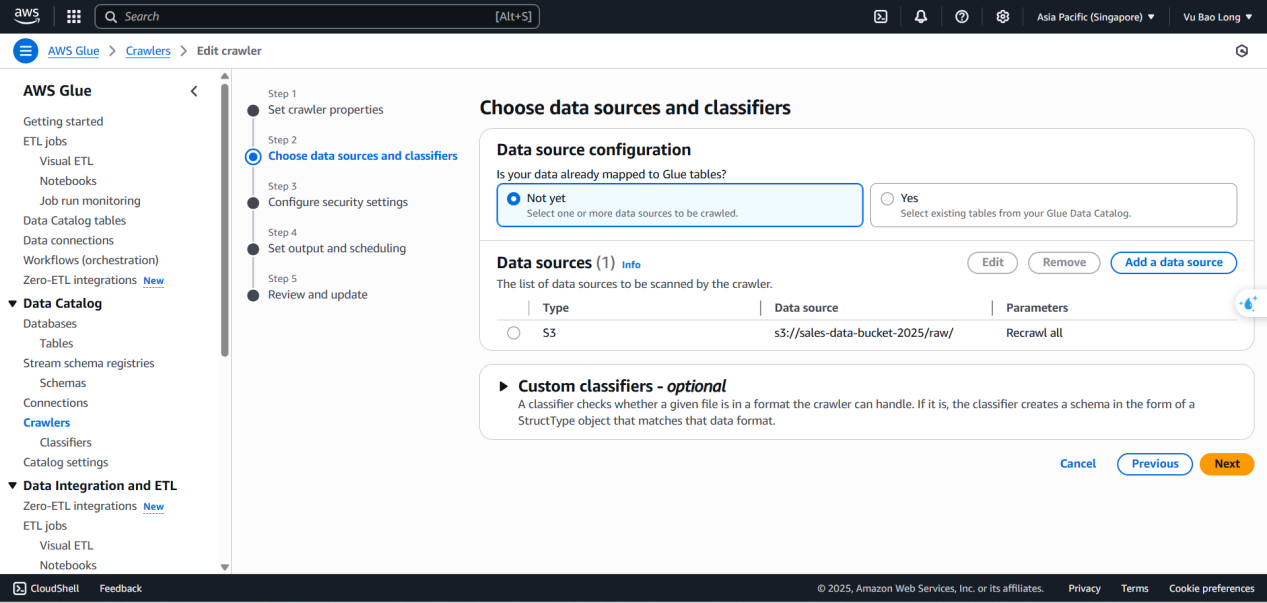Click the Edit data source button
The width and height of the screenshot is (1267, 603).
point(993,262)
